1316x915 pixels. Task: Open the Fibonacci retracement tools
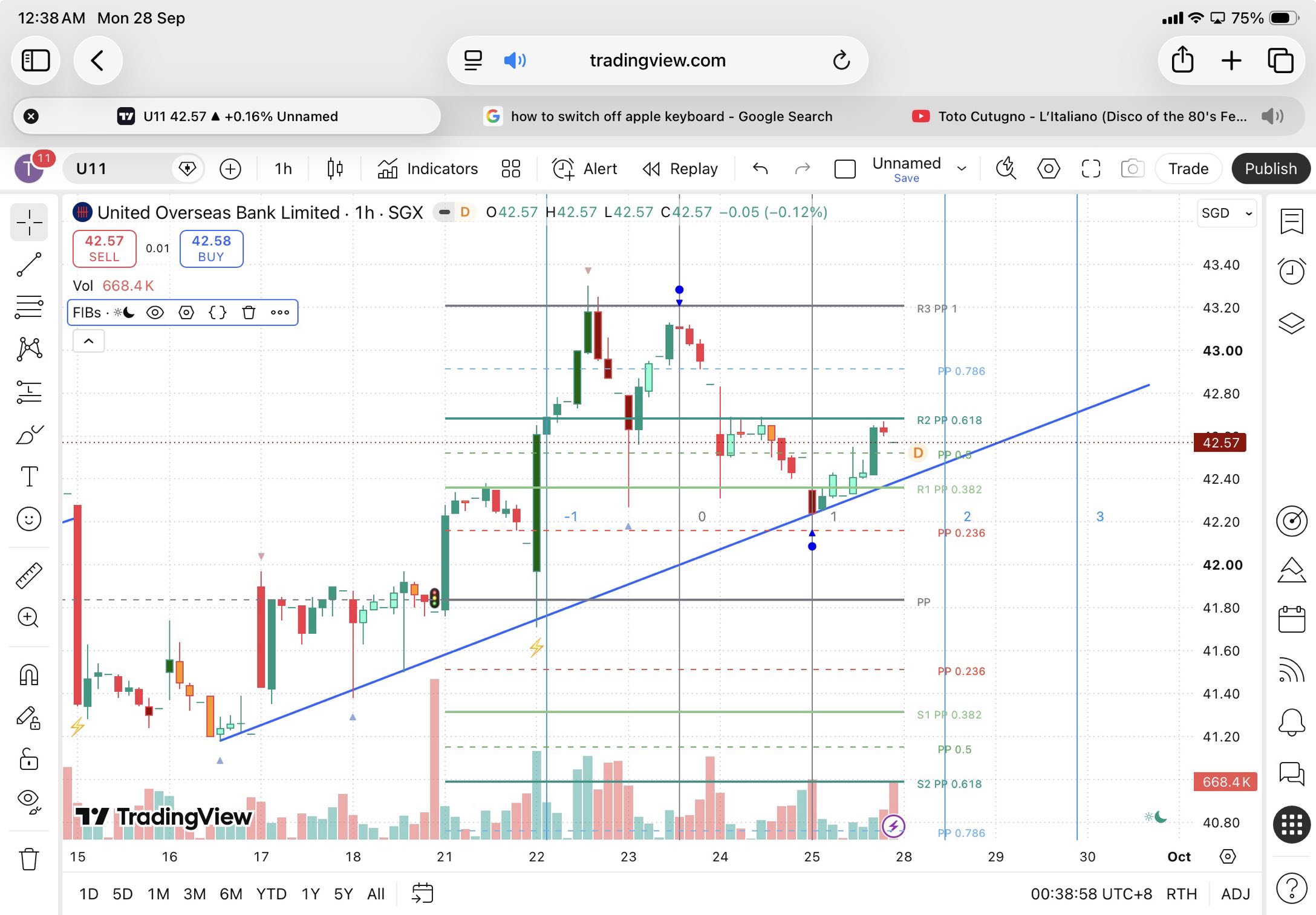pos(29,307)
